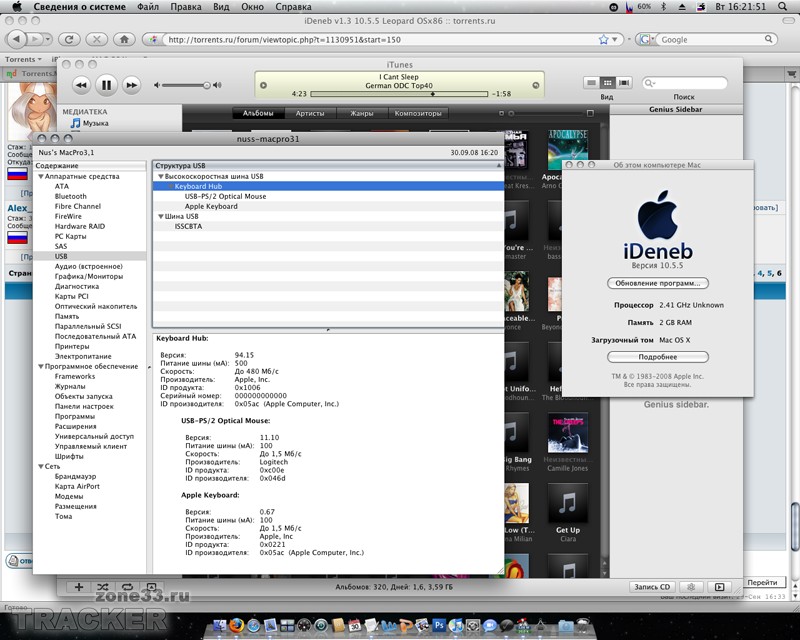Screen dimensions: 800x640
Task: Click the eject icon in menu bar
Action: (682, 7)
